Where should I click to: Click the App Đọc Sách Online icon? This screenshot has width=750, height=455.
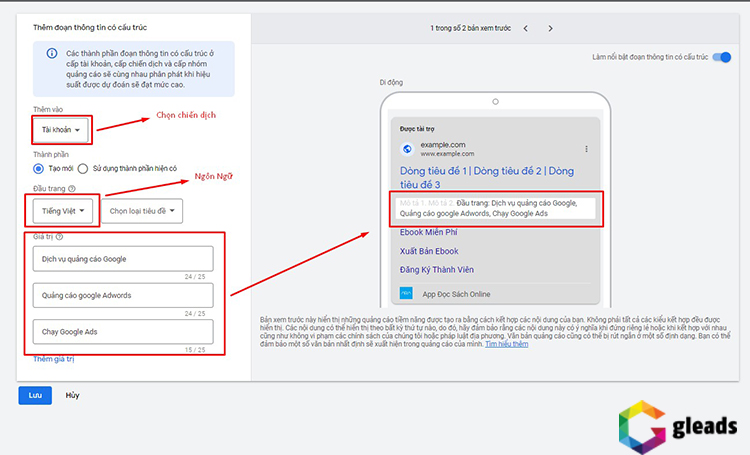406,293
